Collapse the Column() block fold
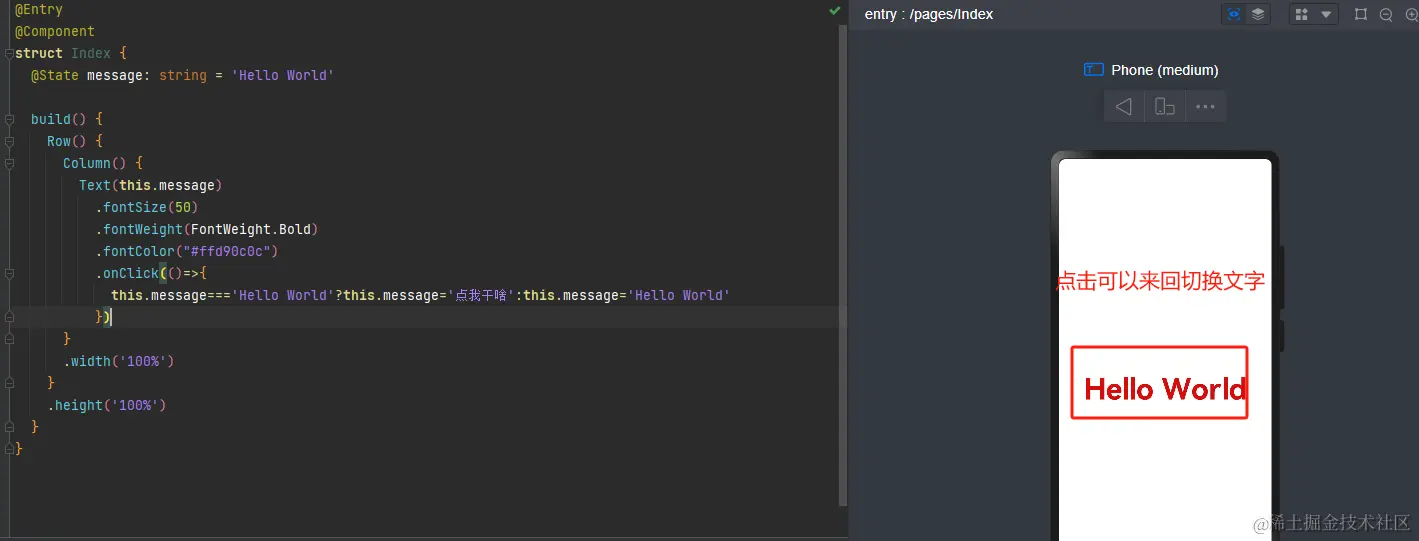1419x541 pixels. (9, 163)
